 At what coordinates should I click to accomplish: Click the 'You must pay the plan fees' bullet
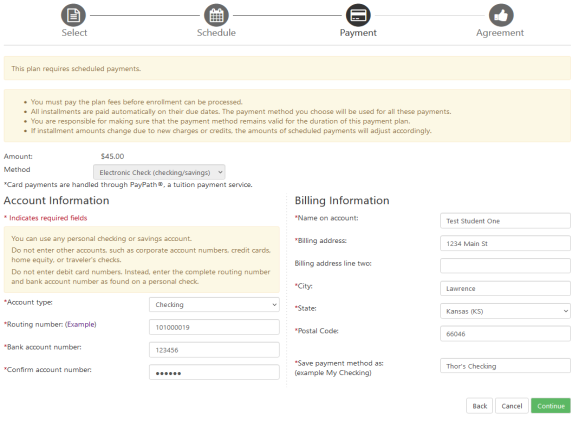(x=137, y=102)
